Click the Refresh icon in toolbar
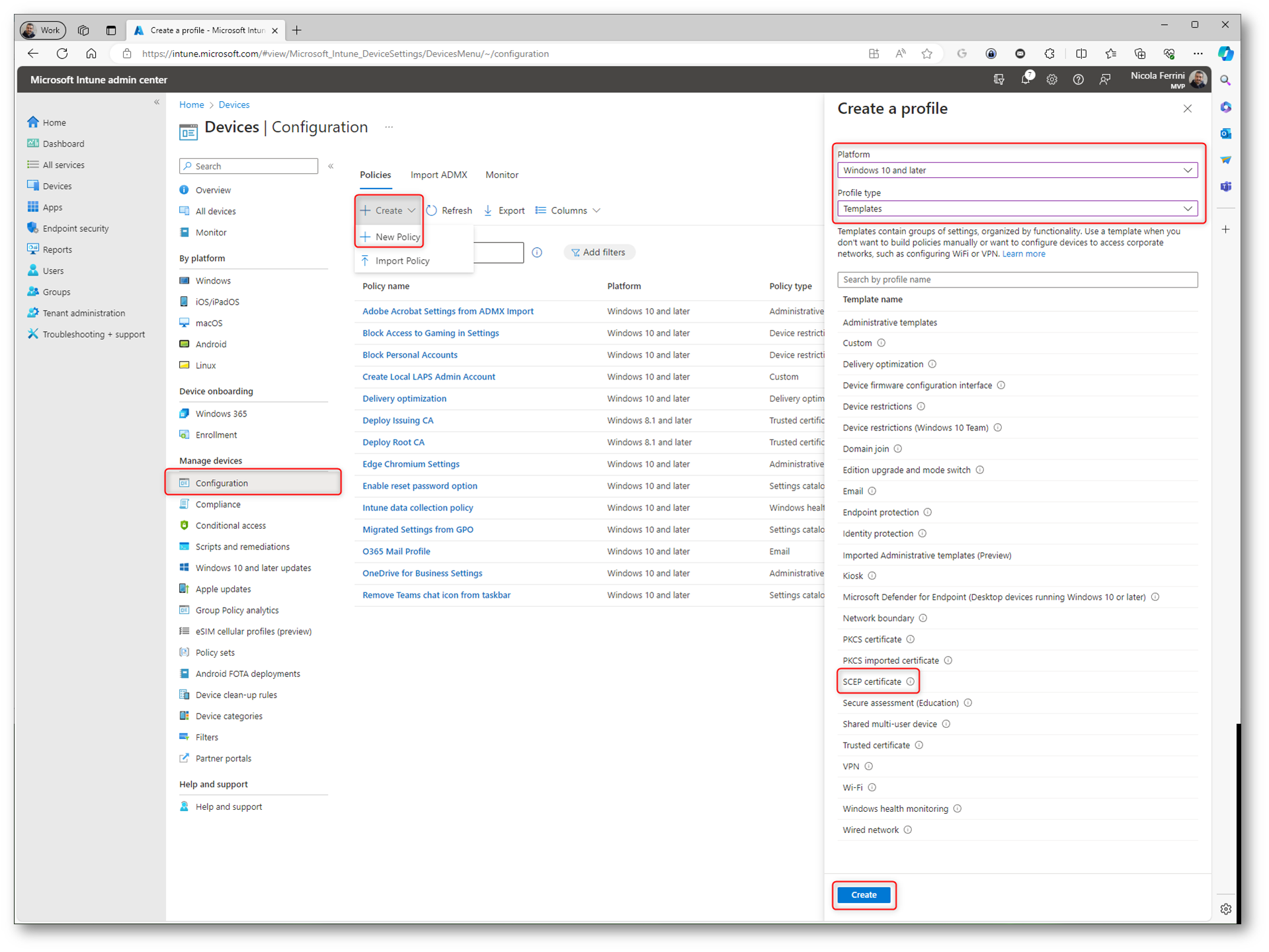This screenshot has width=1269, height=952. (432, 210)
